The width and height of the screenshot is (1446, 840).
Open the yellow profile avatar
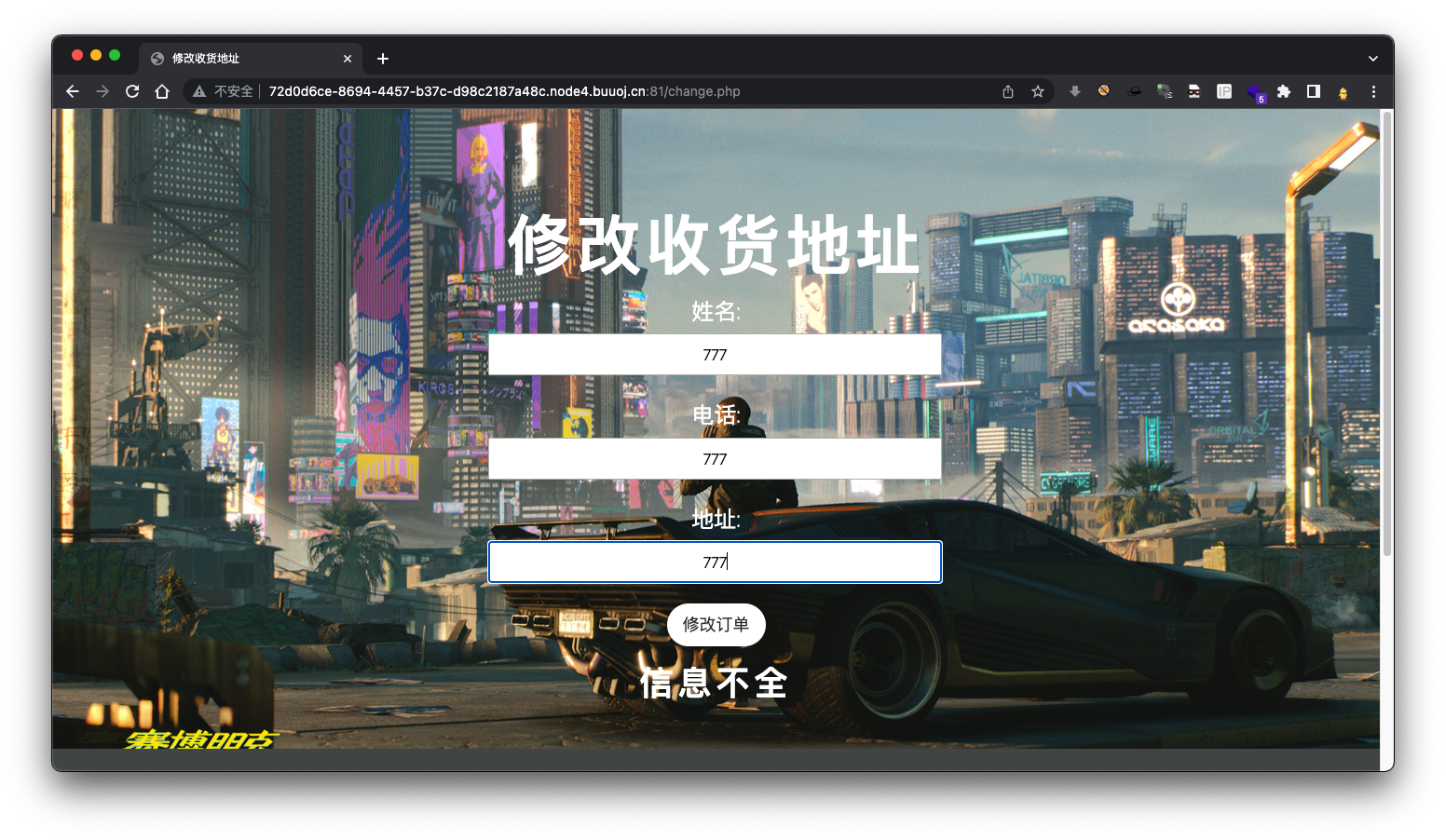(1344, 92)
